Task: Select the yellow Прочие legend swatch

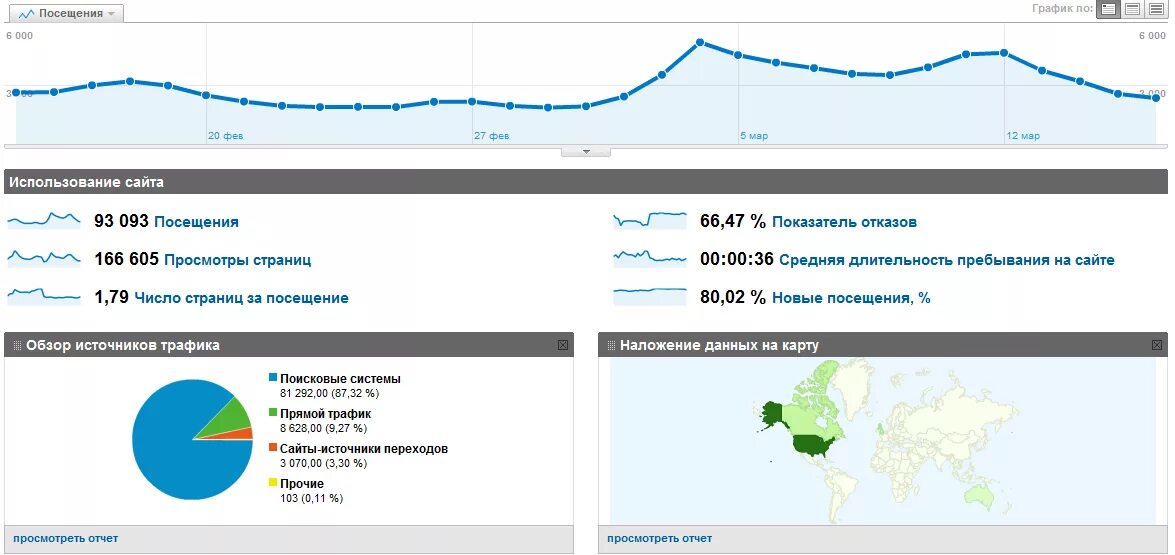Action: coord(273,483)
